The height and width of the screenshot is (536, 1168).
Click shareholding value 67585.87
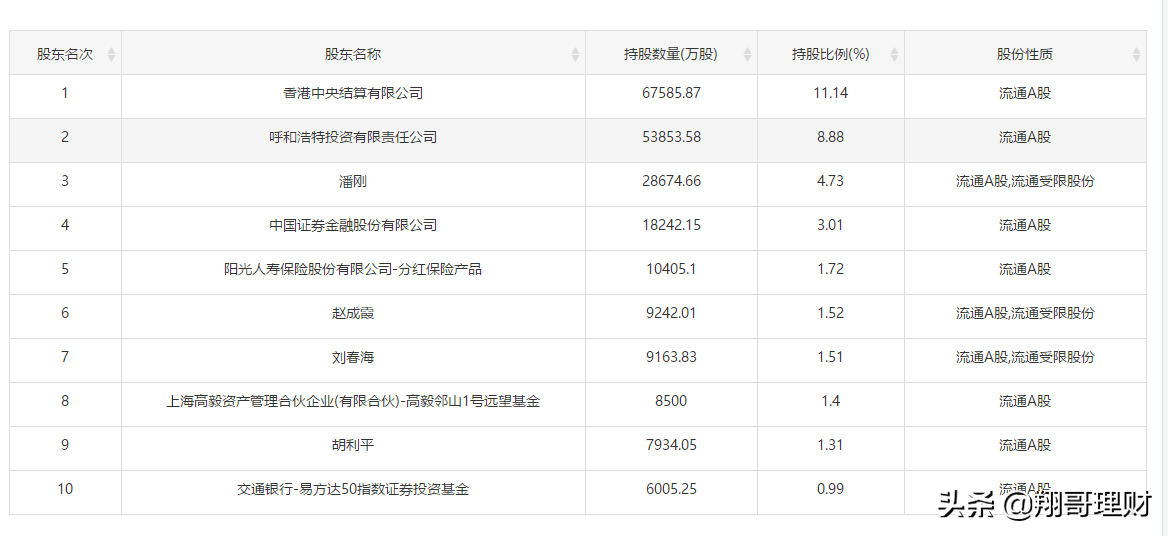(x=671, y=93)
